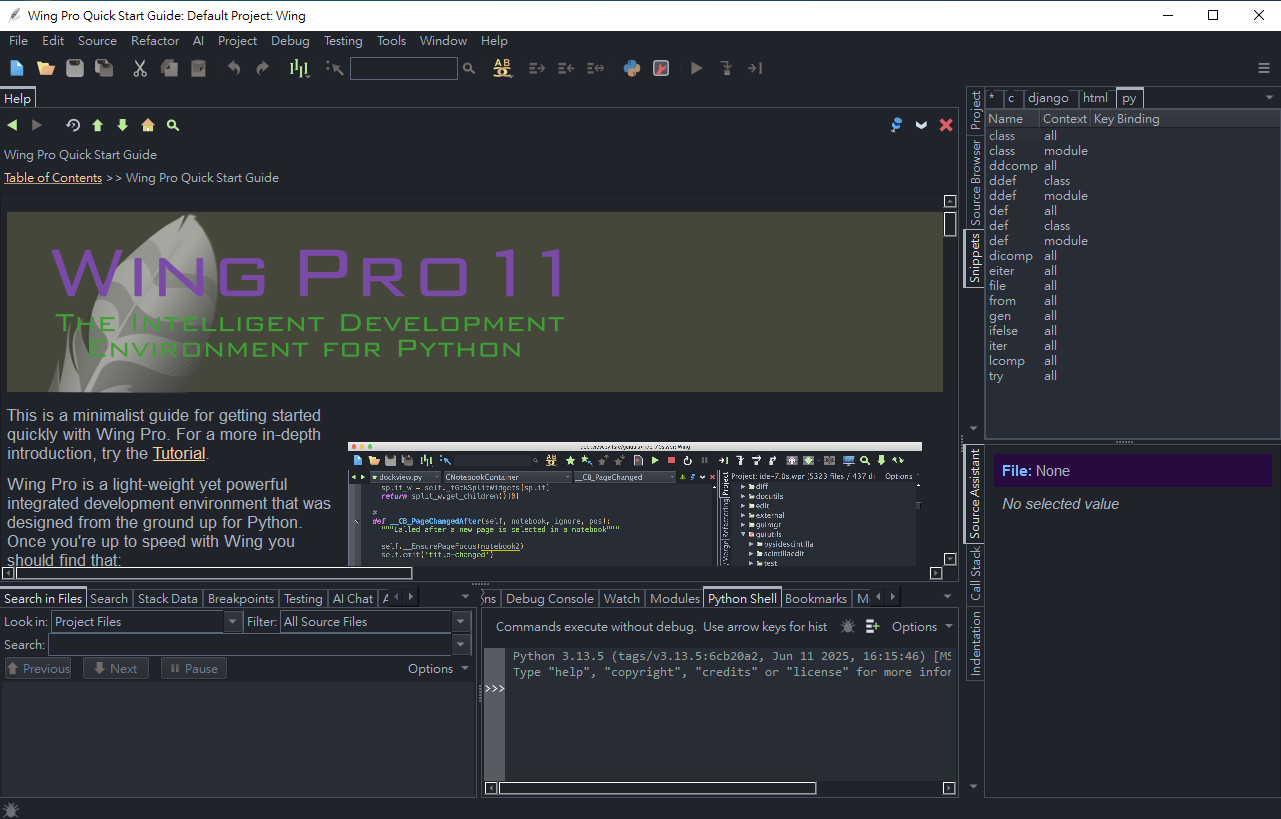
Task: Click the Table of Contents link
Action: 53,178
